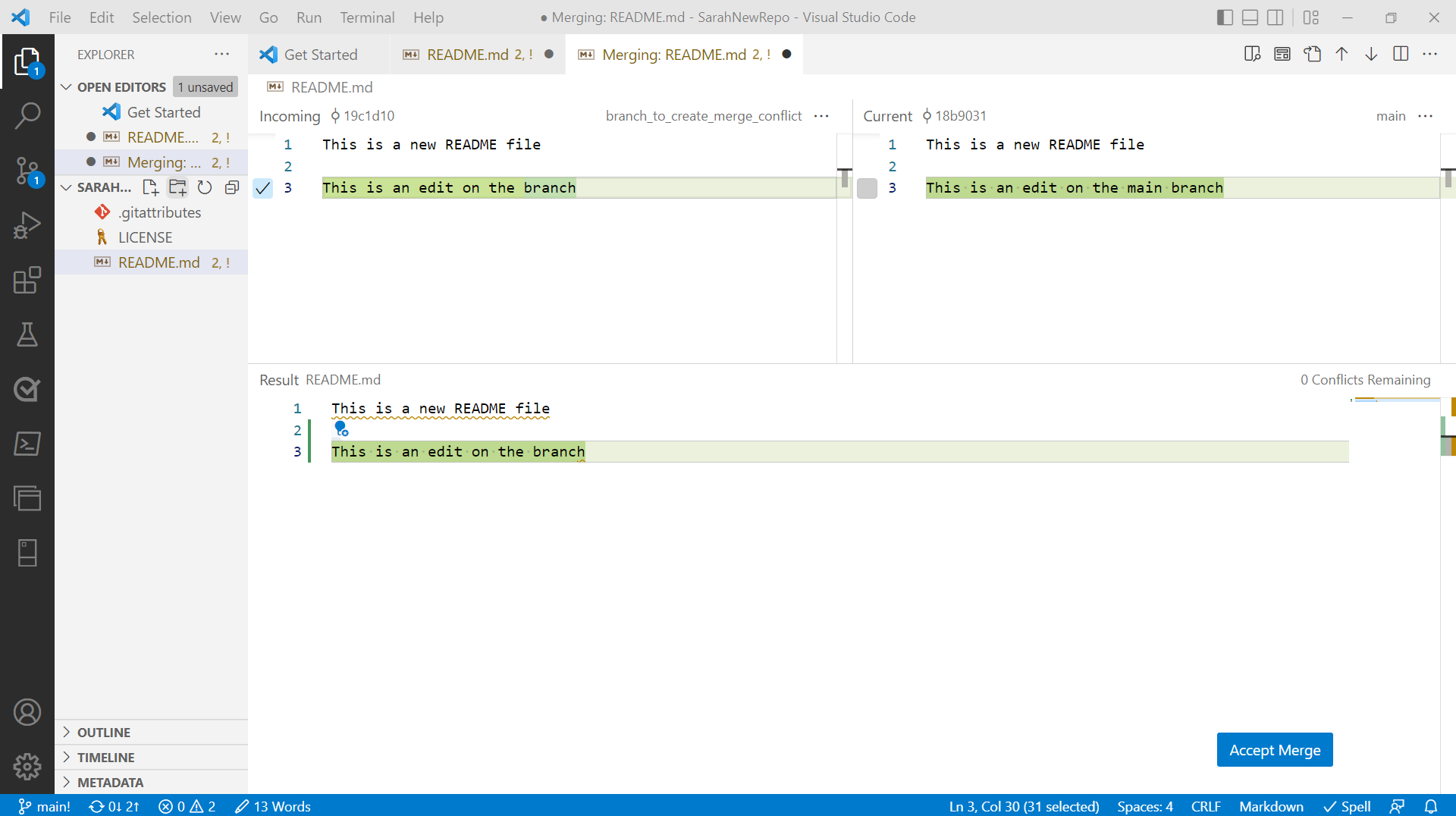Open the Search view
Image resolution: width=1456 pixels, height=816 pixels.
27,115
